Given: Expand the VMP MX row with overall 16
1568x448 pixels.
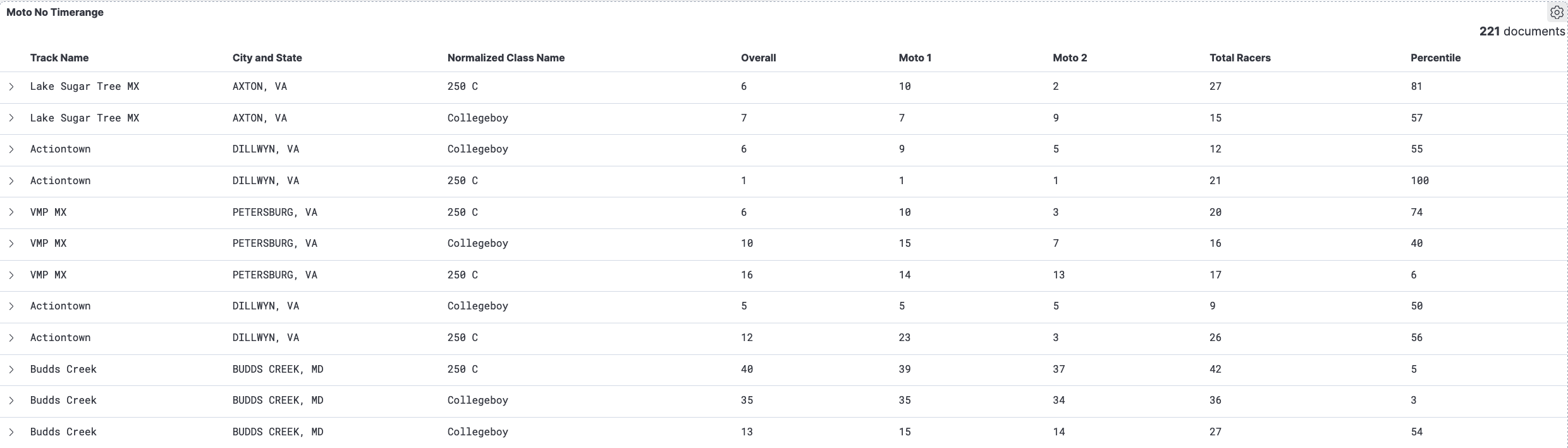Looking at the screenshot, I should coord(11,275).
